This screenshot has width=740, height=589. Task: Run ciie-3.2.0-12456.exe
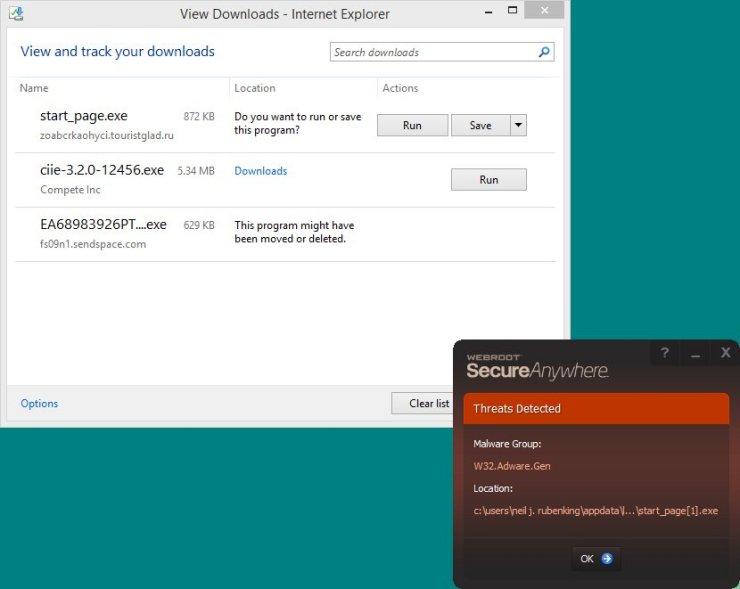coord(488,179)
